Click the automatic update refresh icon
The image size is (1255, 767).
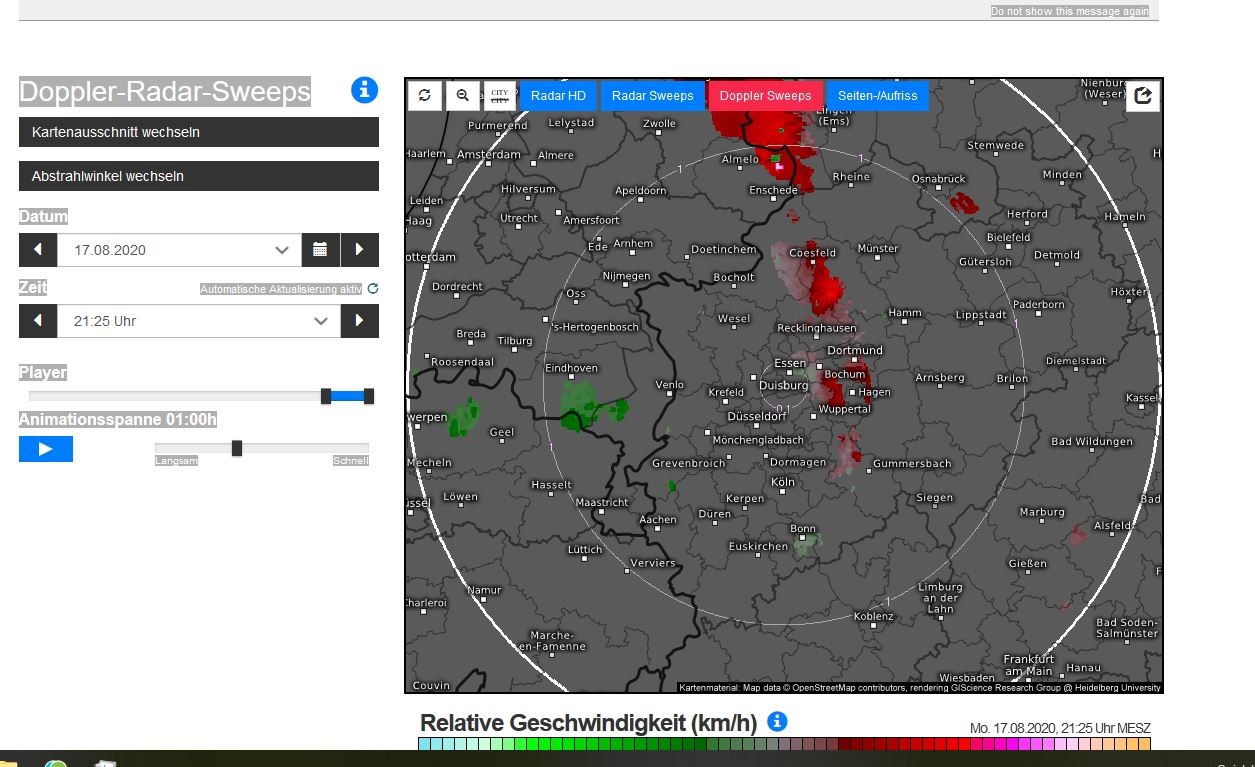click(x=373, y=289)
